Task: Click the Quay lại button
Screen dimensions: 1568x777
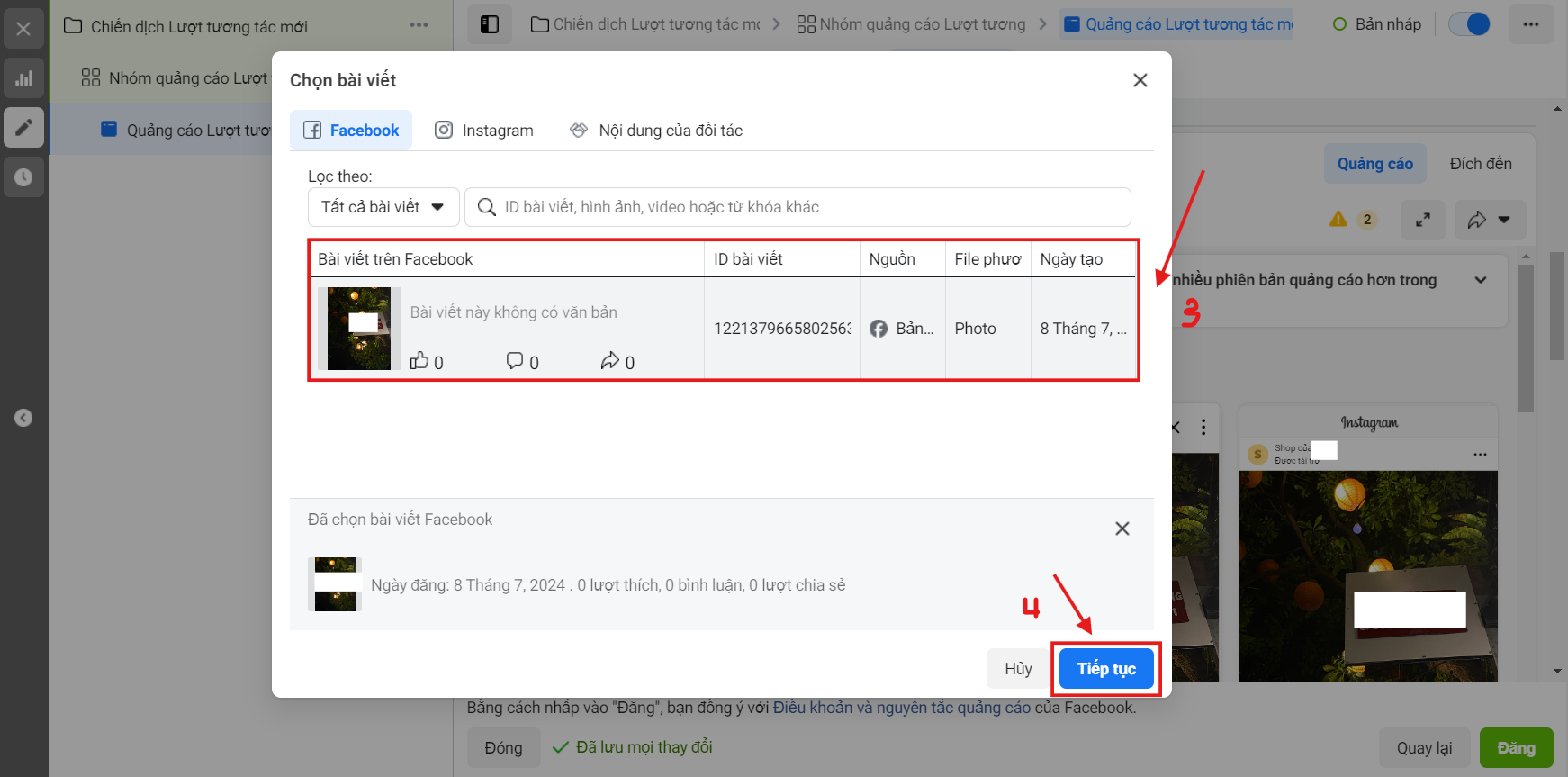Action: (x=1424, y=748)
